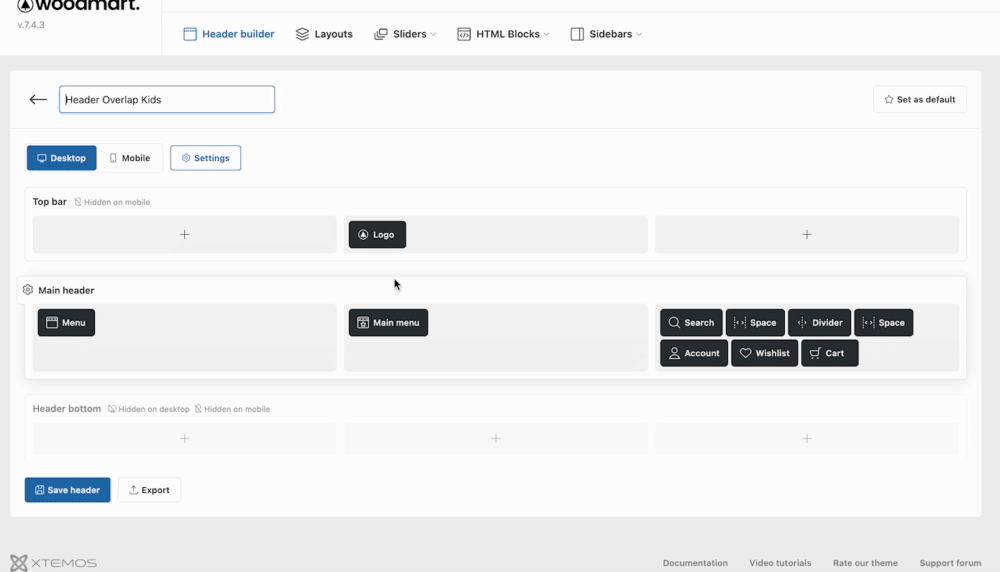Expand the Sidebars dropdown menu
Screen dimensions: 1000x572
(606, 34)
